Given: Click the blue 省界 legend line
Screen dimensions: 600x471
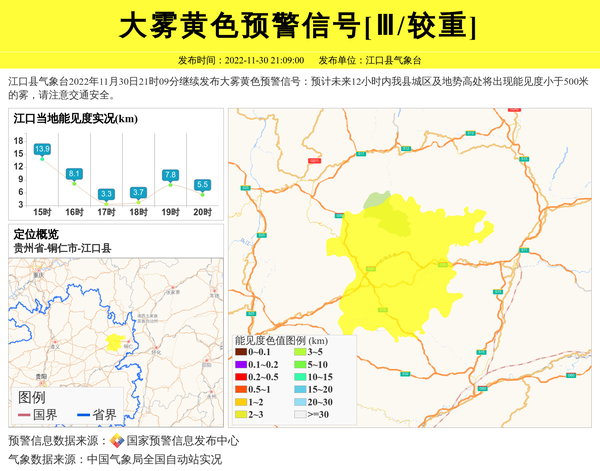Looking at the screenshot, I should click(83, 414).
